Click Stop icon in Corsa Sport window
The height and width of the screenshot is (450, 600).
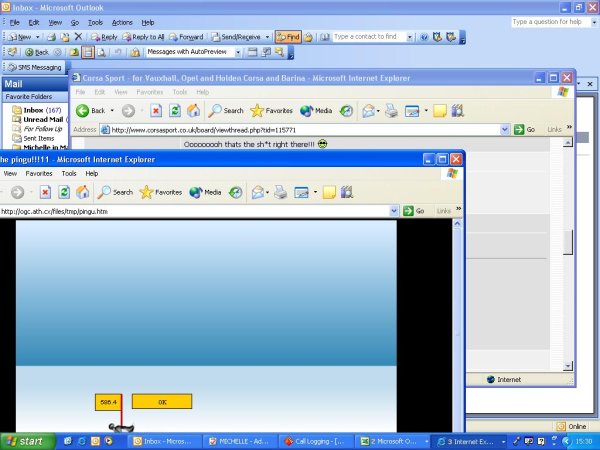point(156,111)
